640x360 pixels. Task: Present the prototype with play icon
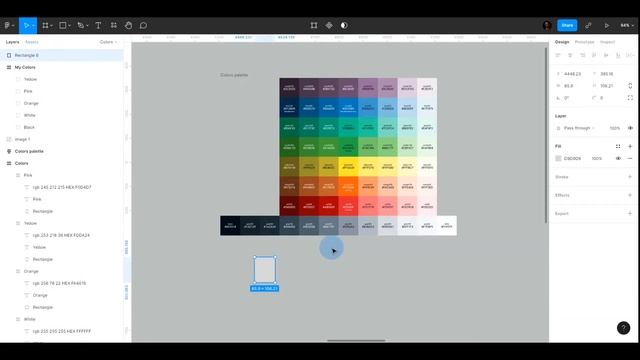[x=607, y=25]
